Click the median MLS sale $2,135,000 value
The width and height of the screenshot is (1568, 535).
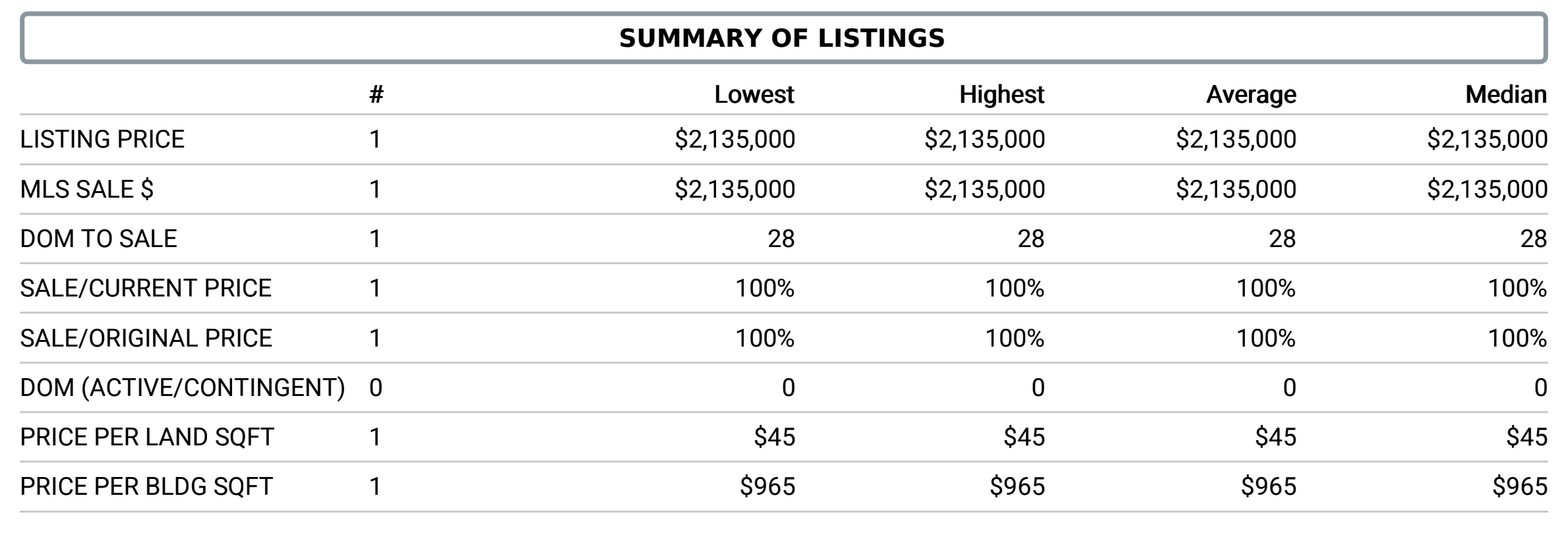coord(1487,190)
